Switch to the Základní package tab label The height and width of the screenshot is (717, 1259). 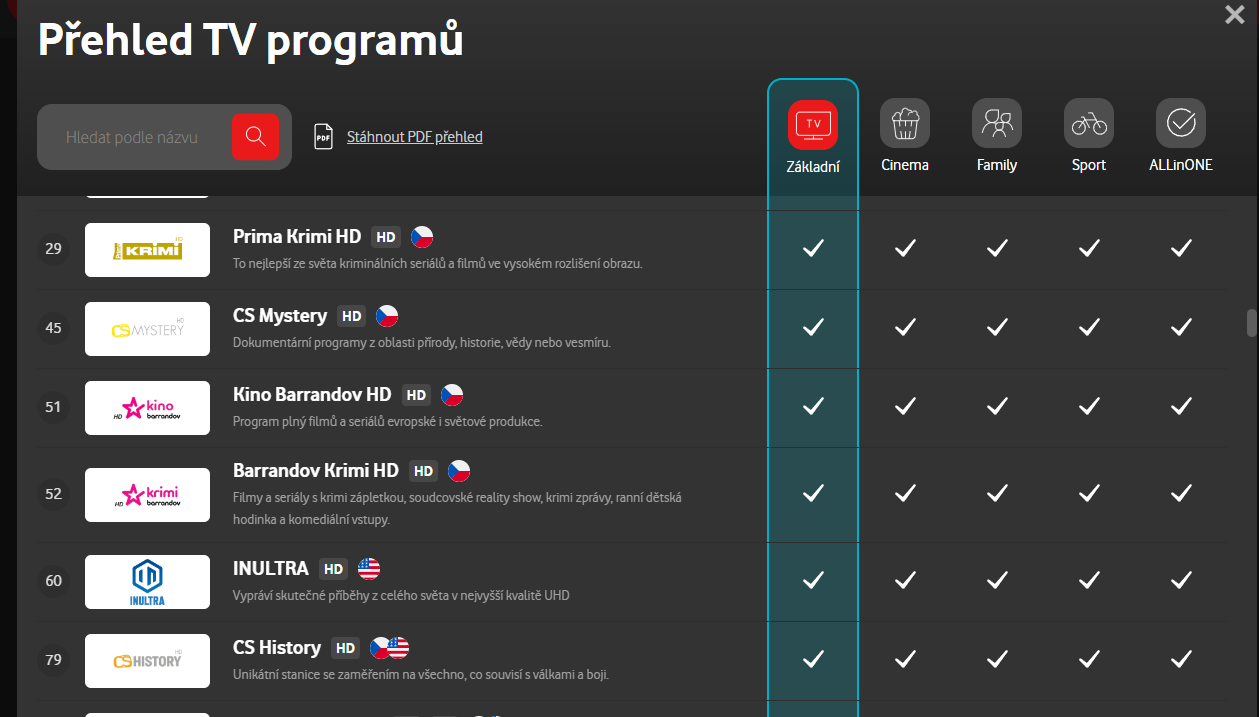(812, 166)
